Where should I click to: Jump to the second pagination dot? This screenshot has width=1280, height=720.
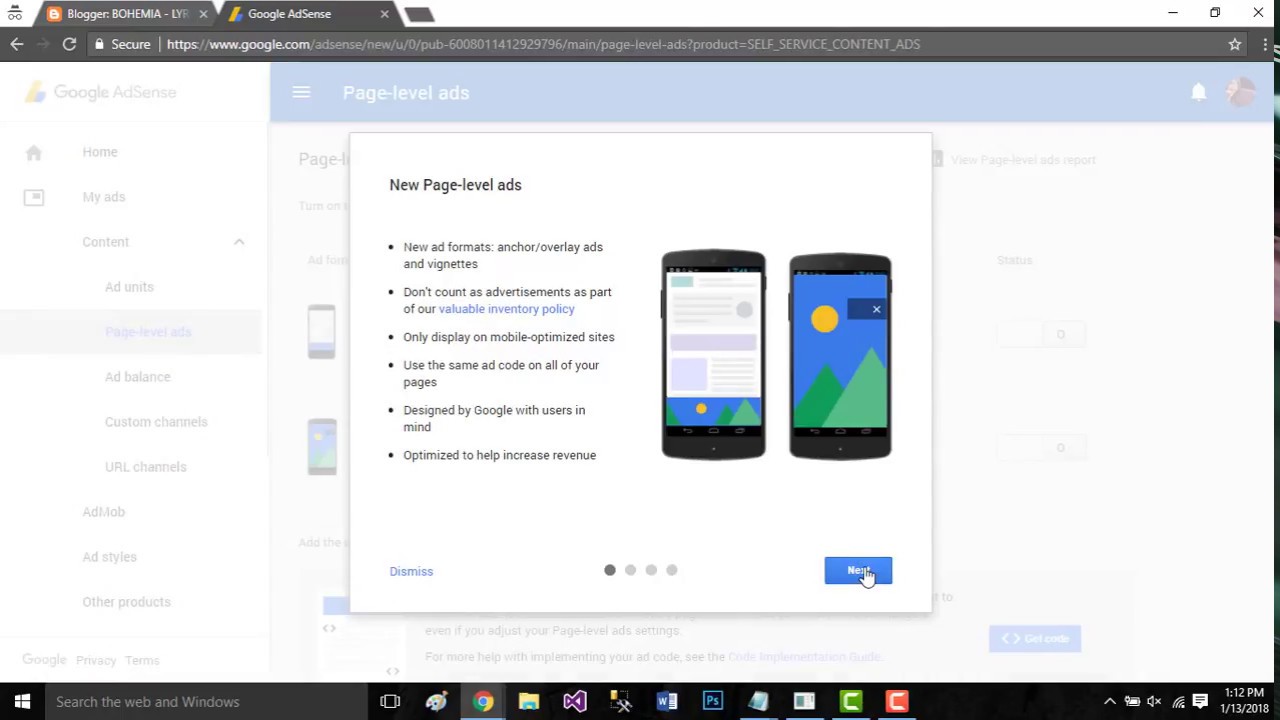630,570
